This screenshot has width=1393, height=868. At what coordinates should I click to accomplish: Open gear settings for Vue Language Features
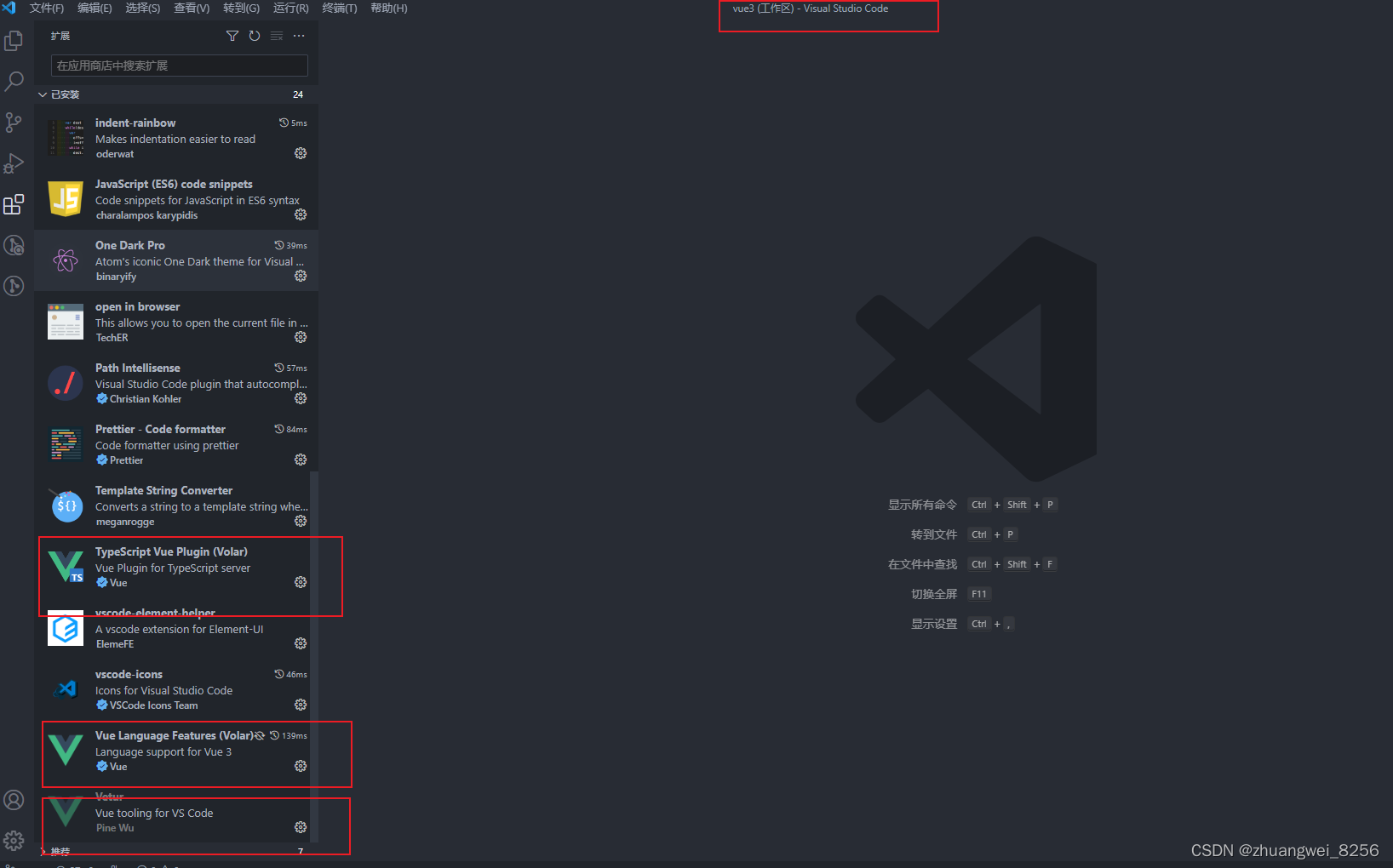click(301, 766)
